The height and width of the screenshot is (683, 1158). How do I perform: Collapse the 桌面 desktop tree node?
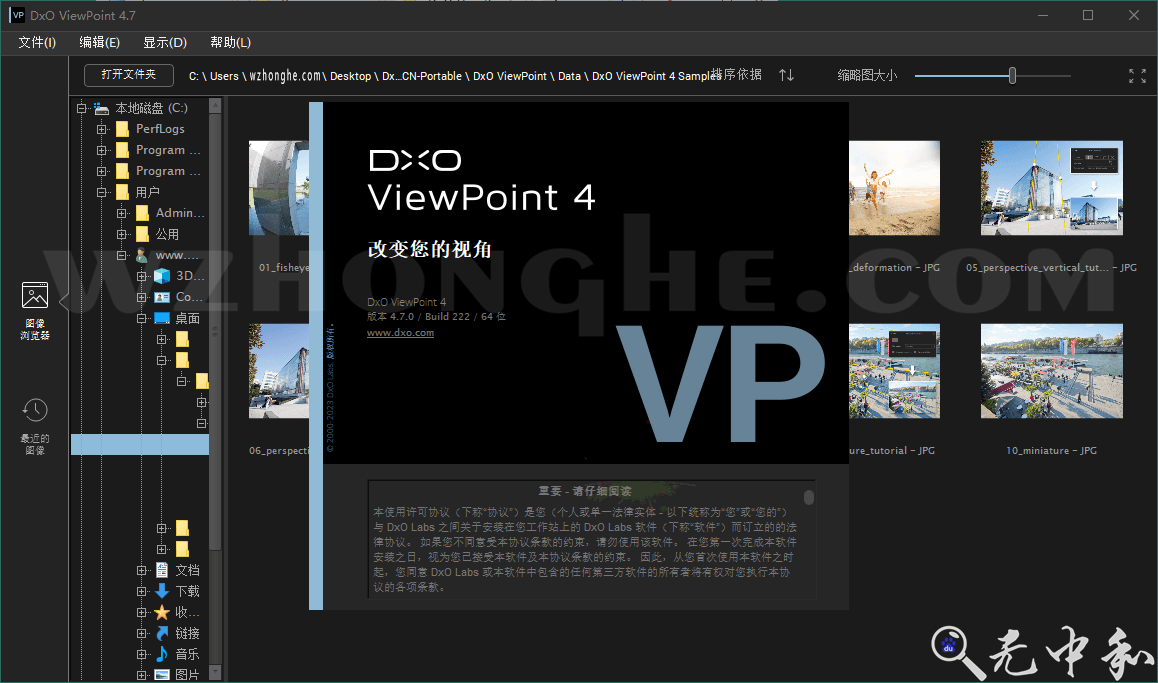click(x=140, y=318)
